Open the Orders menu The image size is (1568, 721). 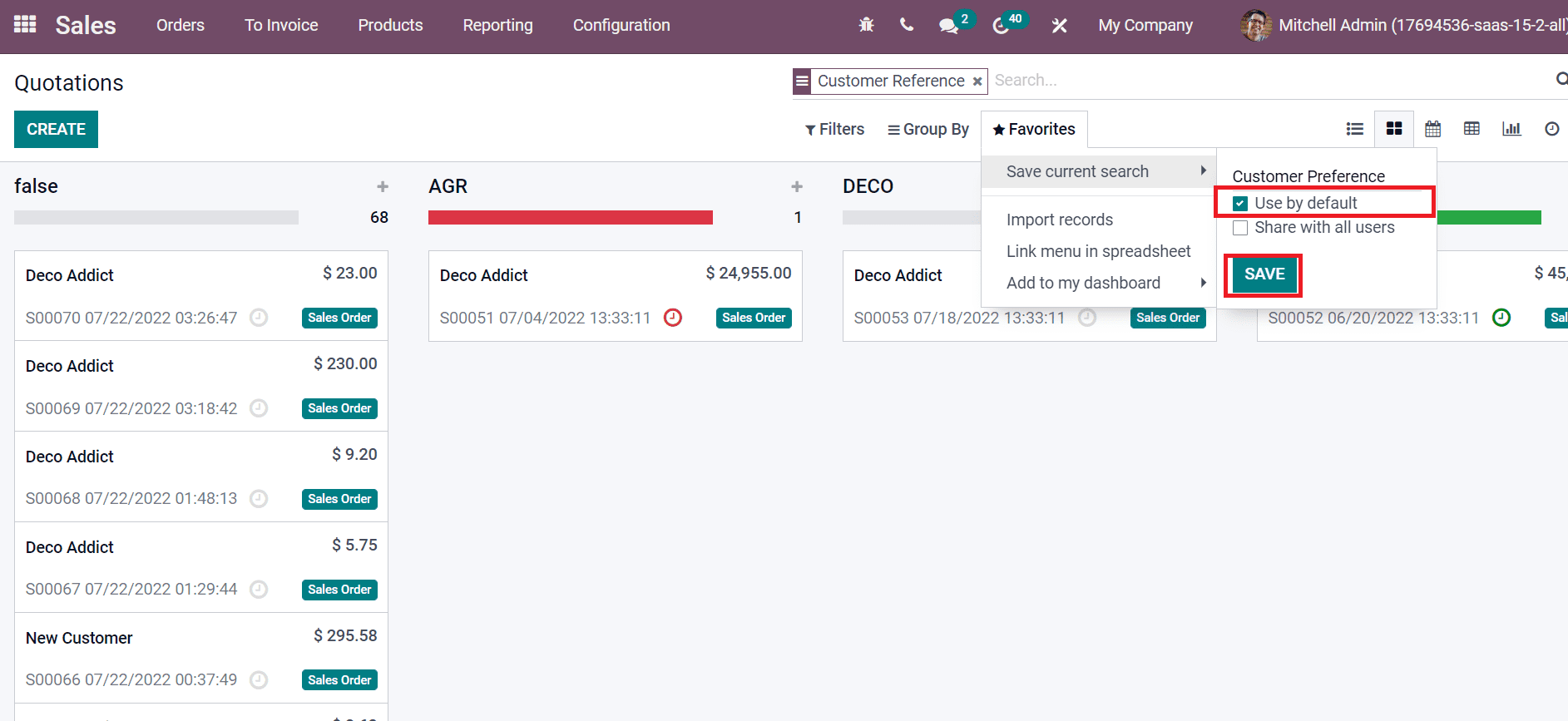pyautogui.click(x=181, y=26)
